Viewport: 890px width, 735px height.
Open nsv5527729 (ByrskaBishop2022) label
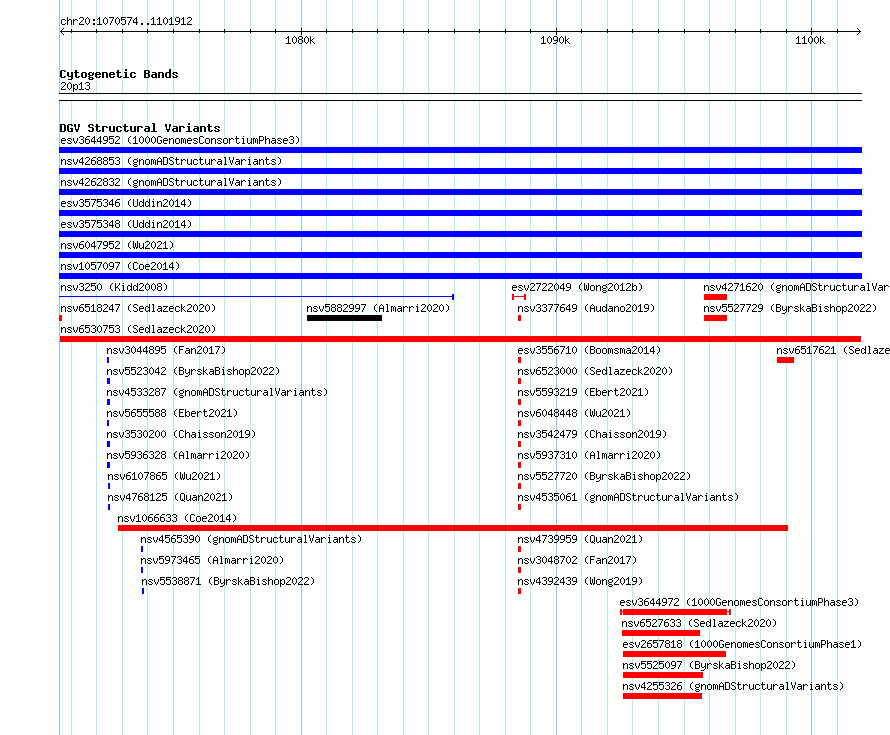(790, 308)
